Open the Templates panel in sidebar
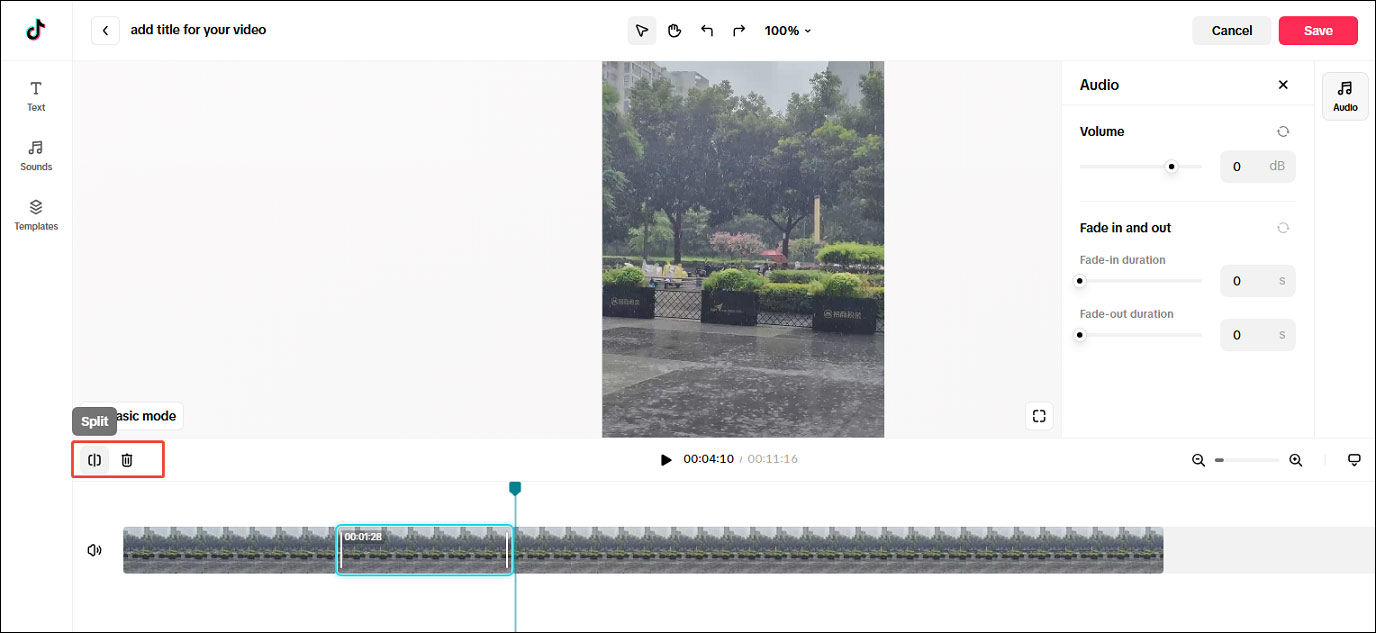The image size is (1376, 633). 36,215
